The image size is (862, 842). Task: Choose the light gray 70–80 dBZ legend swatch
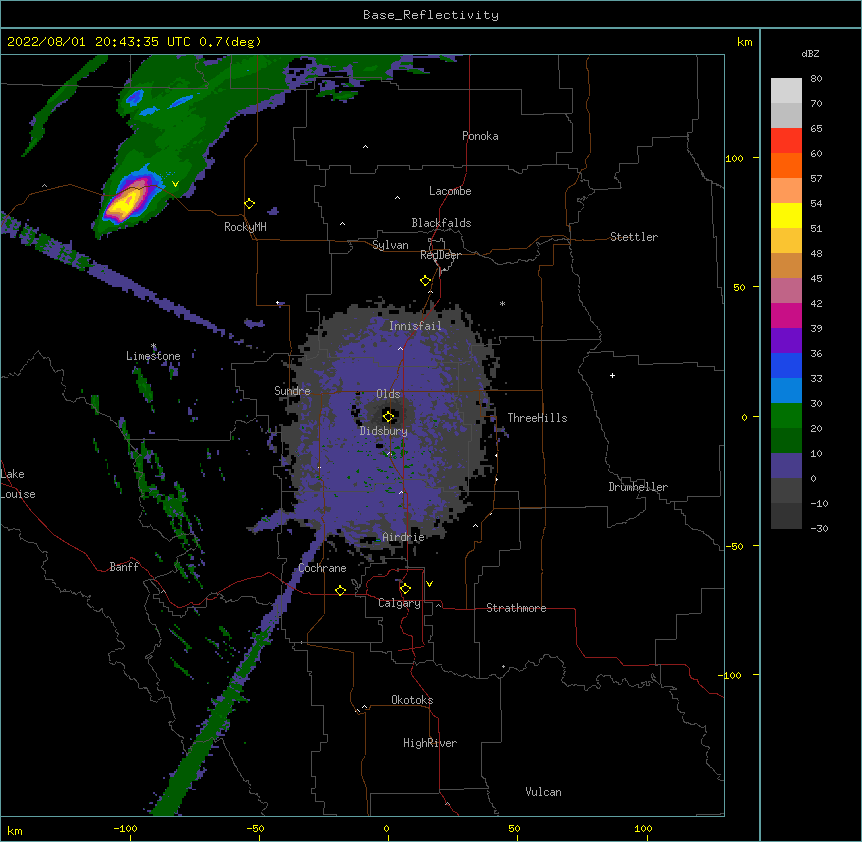[786, 90]
